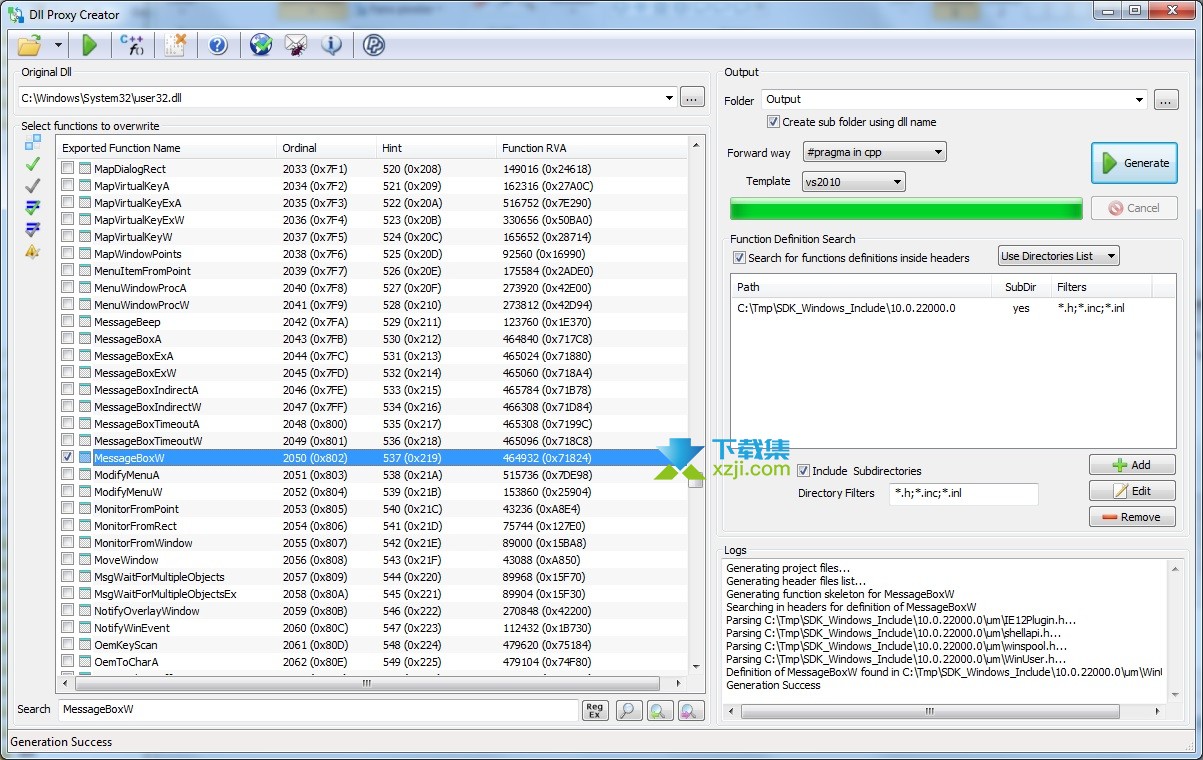Screen dimensions: 1203x760
Task: Sort by Hint column header
Action: tap(436, 148)
